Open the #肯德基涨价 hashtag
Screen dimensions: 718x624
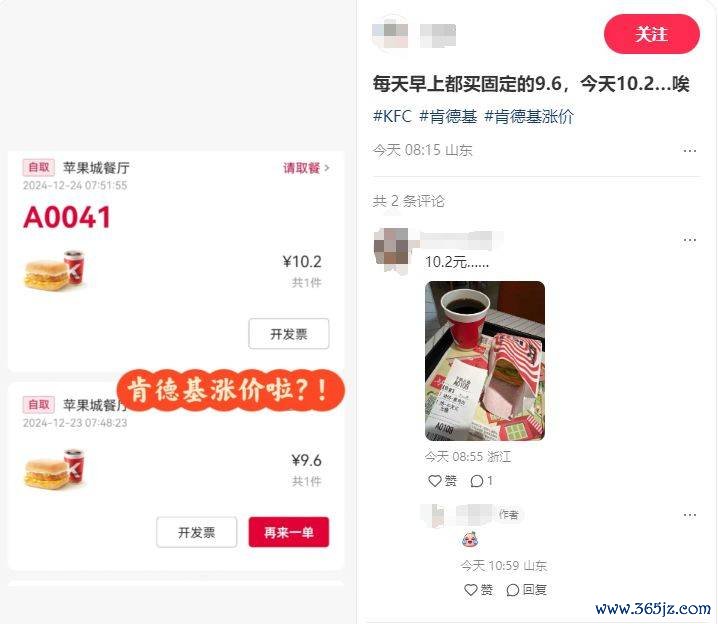[x=529, y=116]
